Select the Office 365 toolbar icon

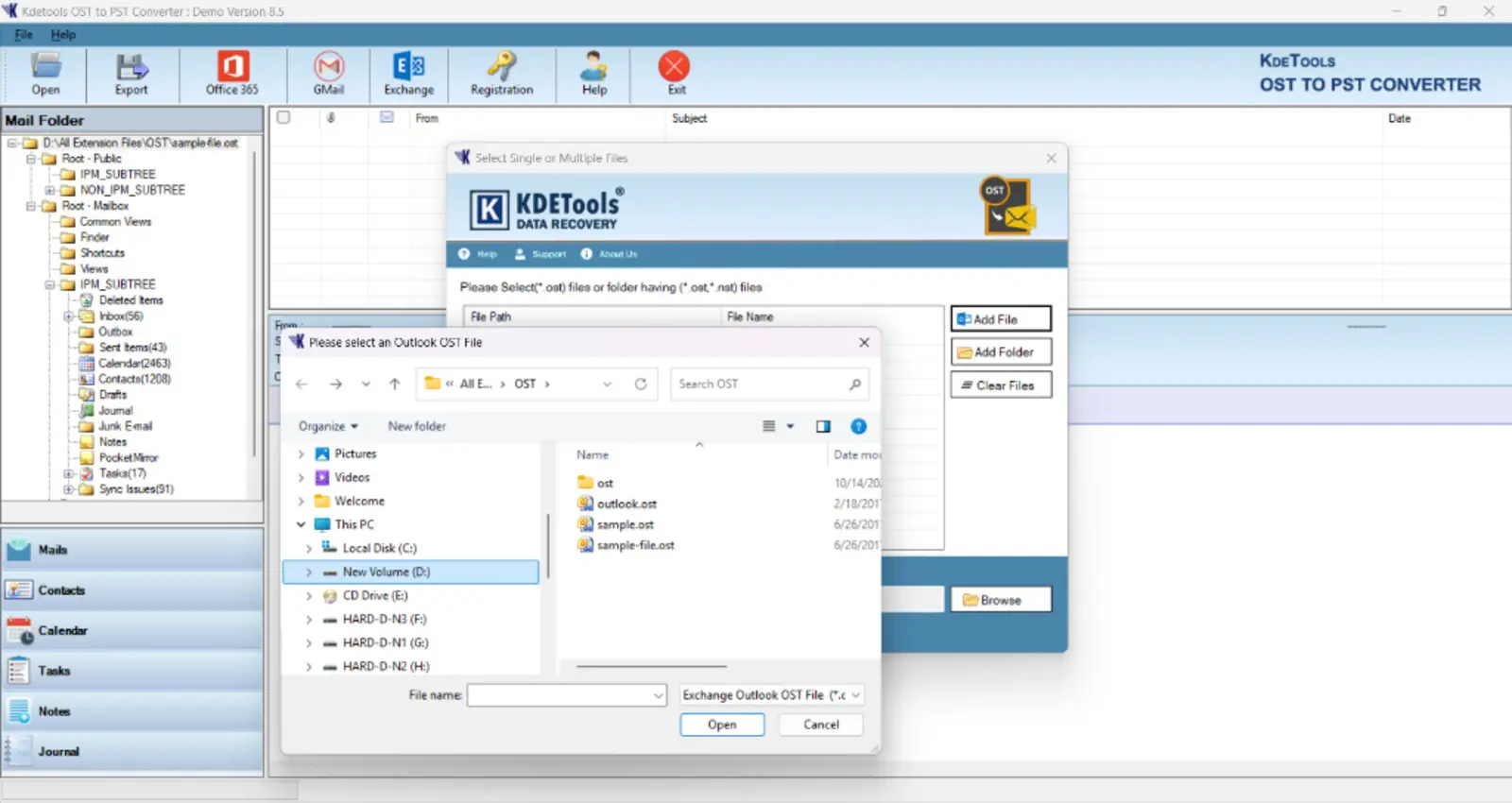point(232,74)
